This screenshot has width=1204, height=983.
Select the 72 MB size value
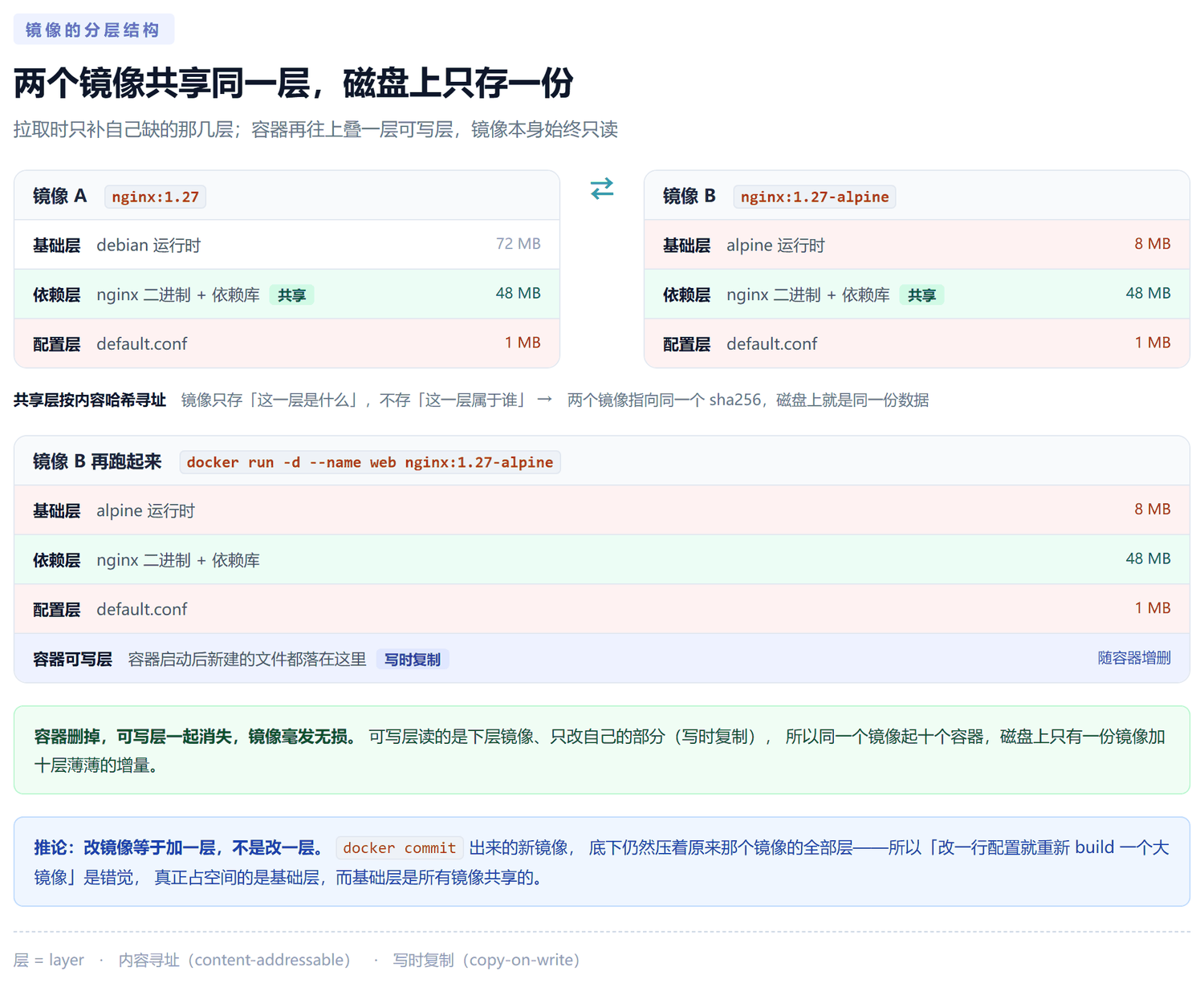pos(519,244)
